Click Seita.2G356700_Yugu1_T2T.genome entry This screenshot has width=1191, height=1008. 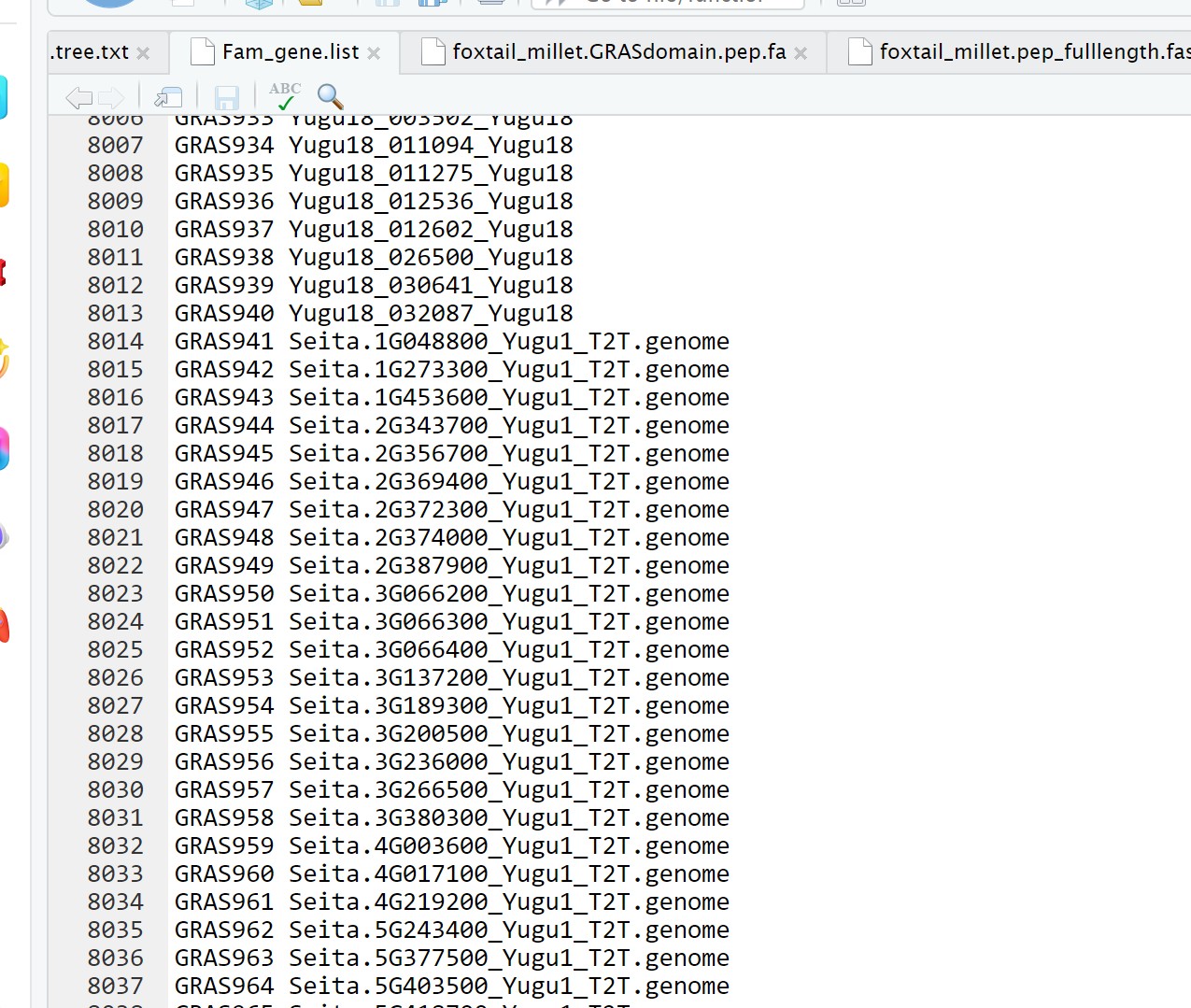[509, 454]
